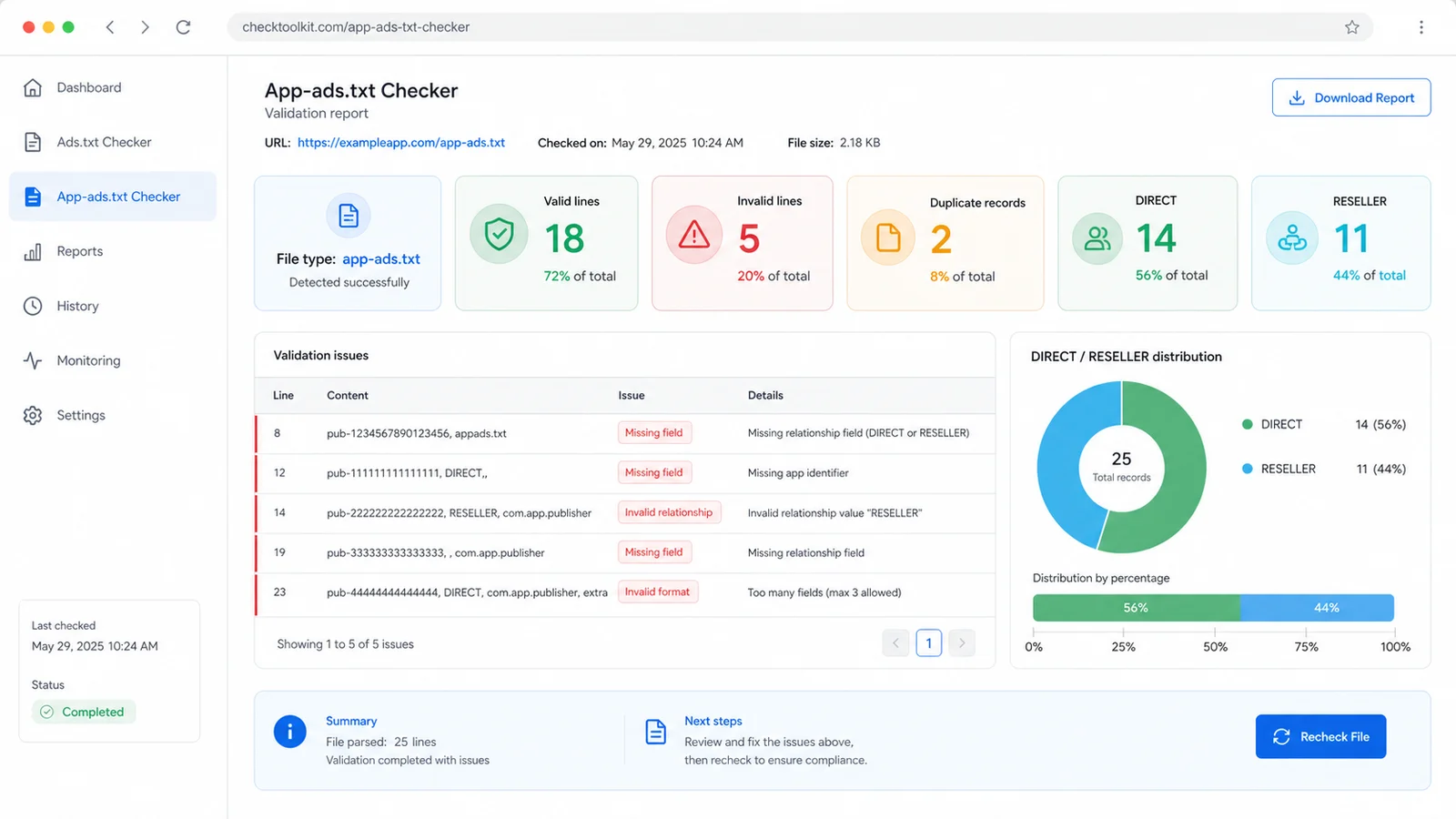Screen dimensions: 1456x819
Task: Select the App-ads.txt Checker sidebar item
Action: (x=113, y=197)
